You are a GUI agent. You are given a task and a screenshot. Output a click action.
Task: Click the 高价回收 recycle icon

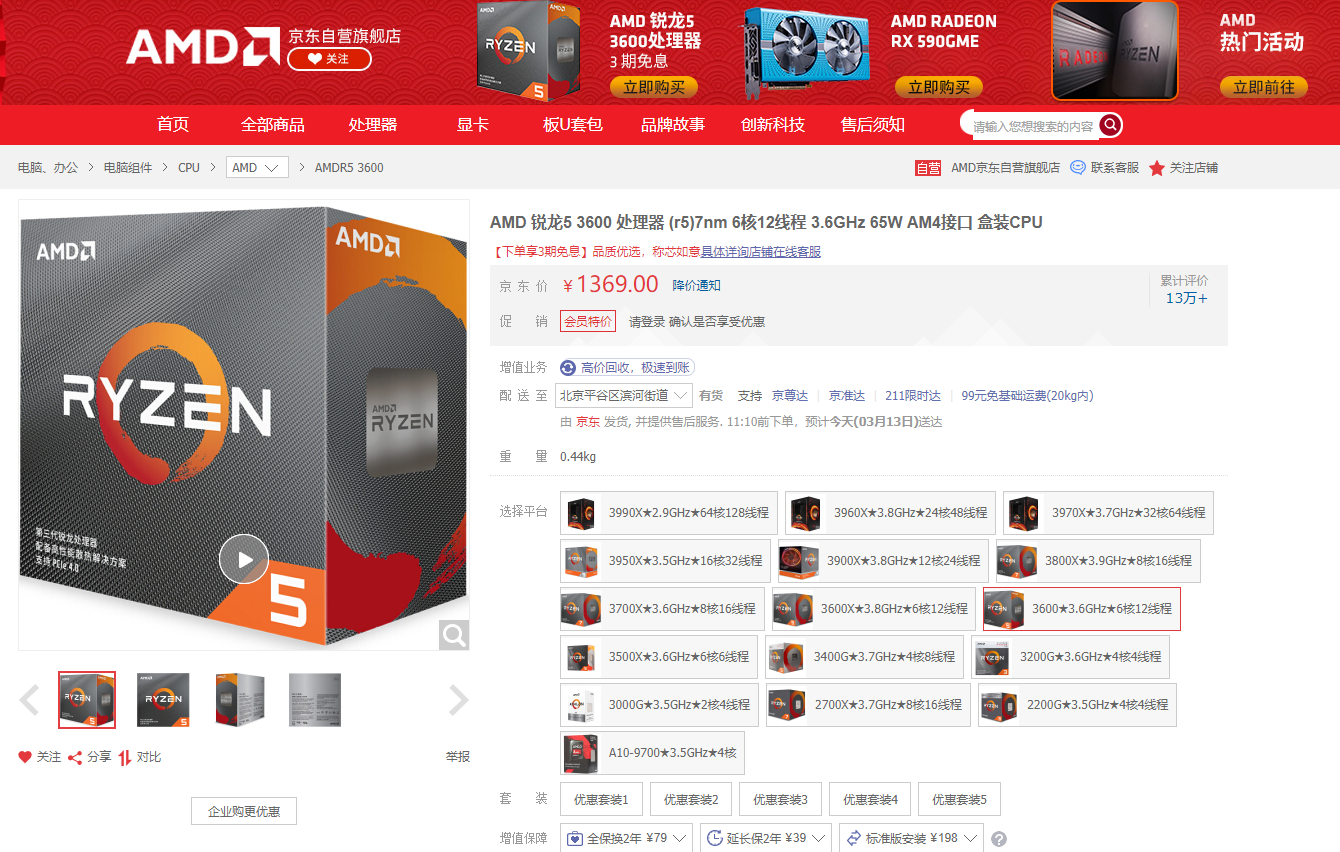568,368
